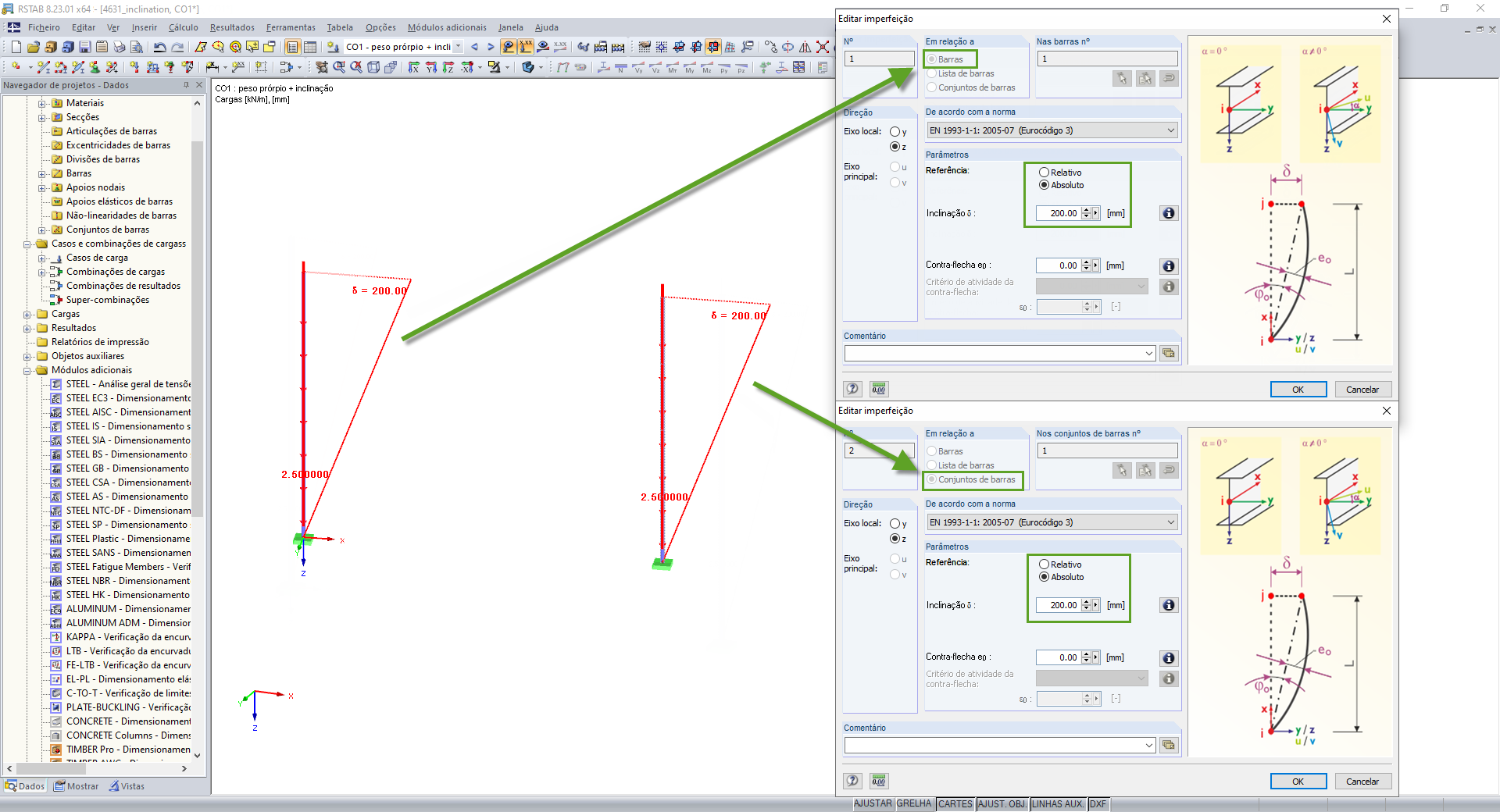This screenshot has width=1500, height=812.
Task: Open the Ficheiro menu
Action: click(x=44, y=27)
